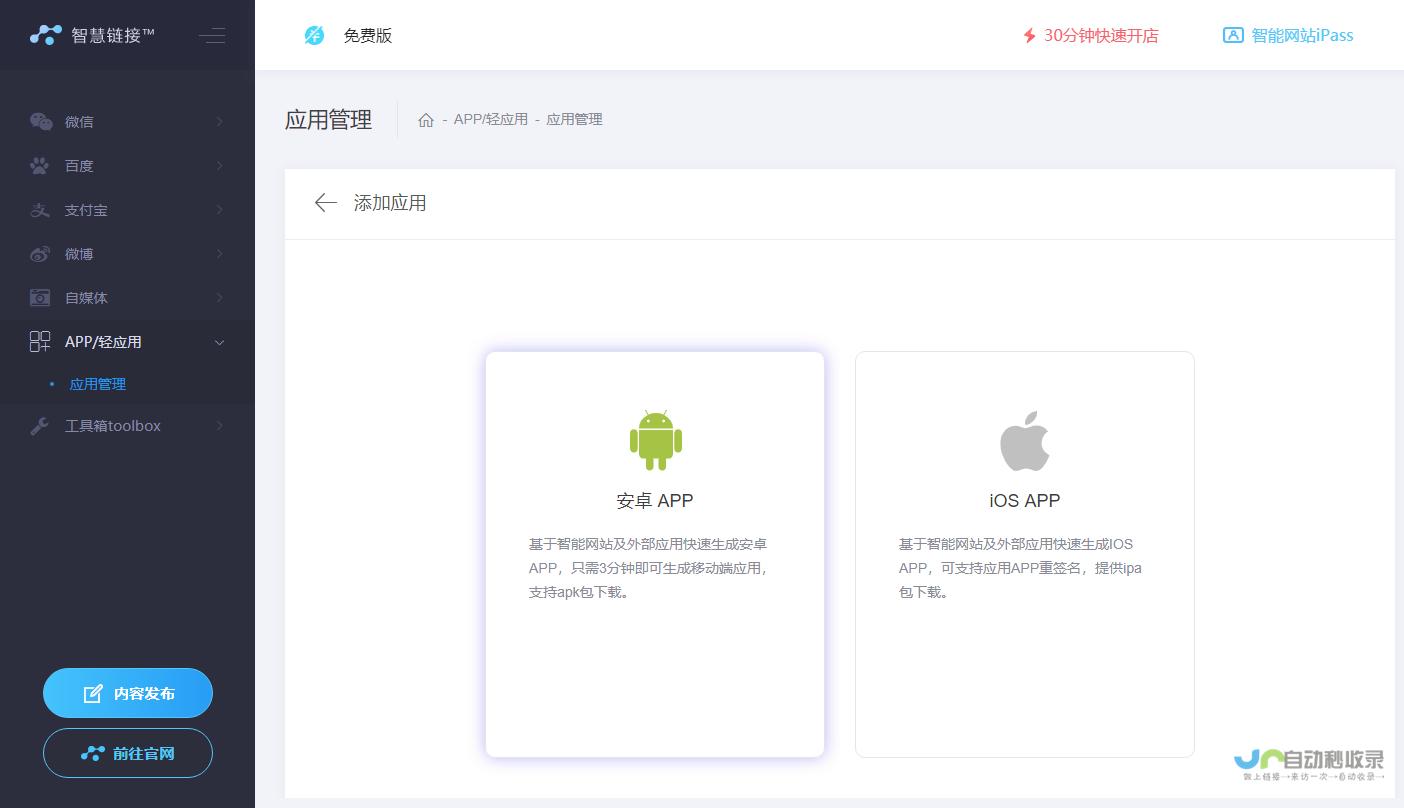Screen dimensions: 1404x808
Task: Go home via breadcrumb house icon
Action: pos(426,120)
